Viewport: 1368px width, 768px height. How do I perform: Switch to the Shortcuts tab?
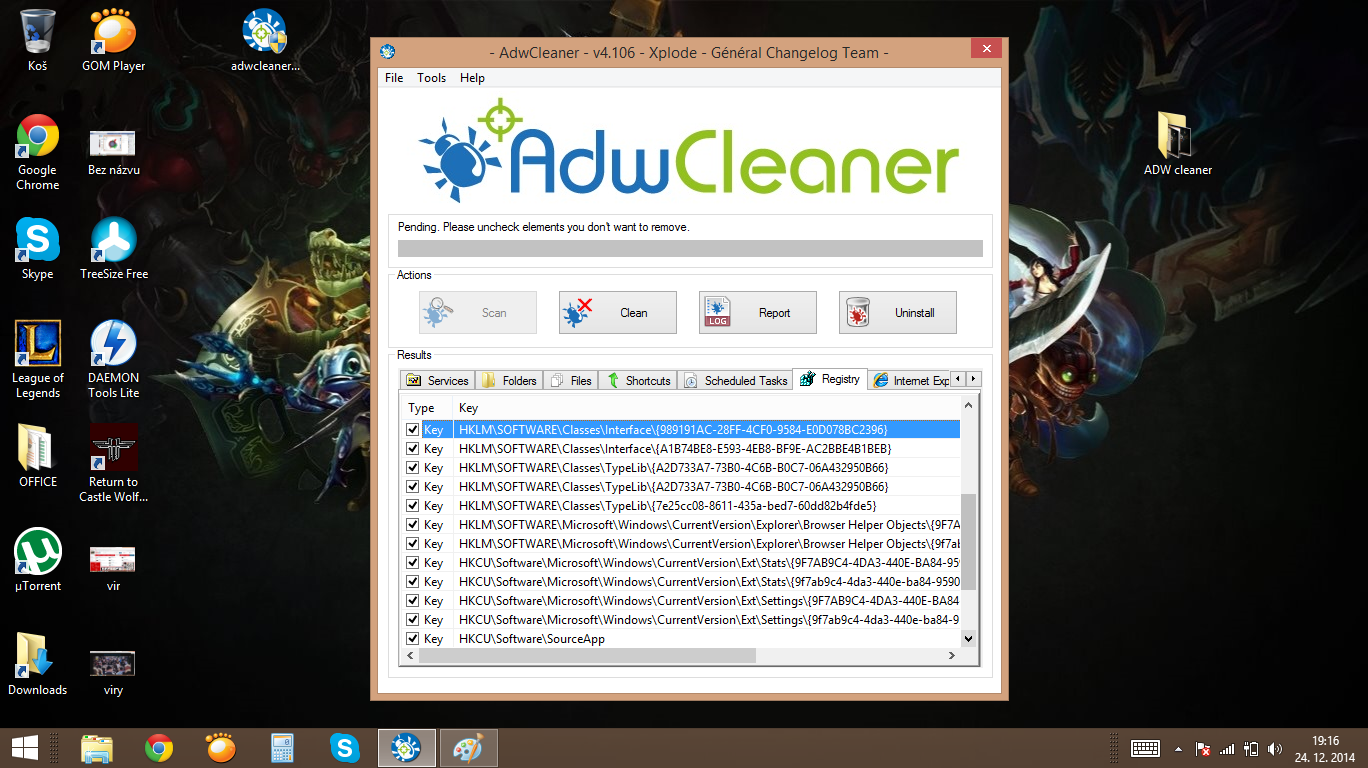click(639, 380)
